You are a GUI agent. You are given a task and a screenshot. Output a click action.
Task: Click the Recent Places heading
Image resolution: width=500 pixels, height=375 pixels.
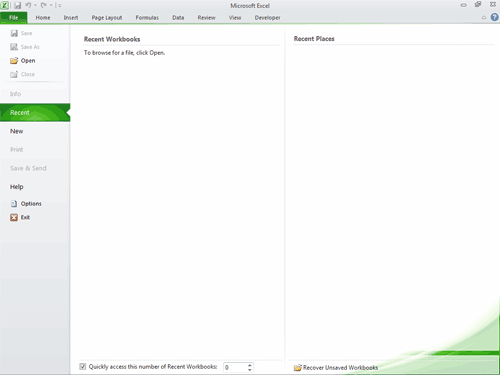click(x=314, y=39)
